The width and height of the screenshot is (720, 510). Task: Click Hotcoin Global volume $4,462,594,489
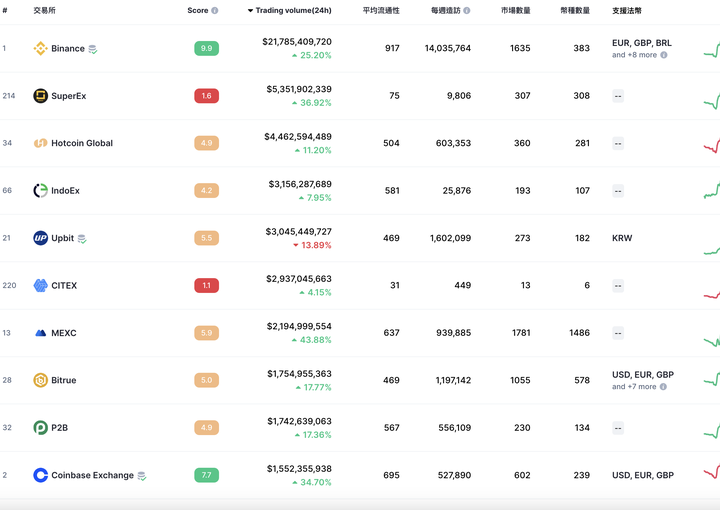click(298, 137)
